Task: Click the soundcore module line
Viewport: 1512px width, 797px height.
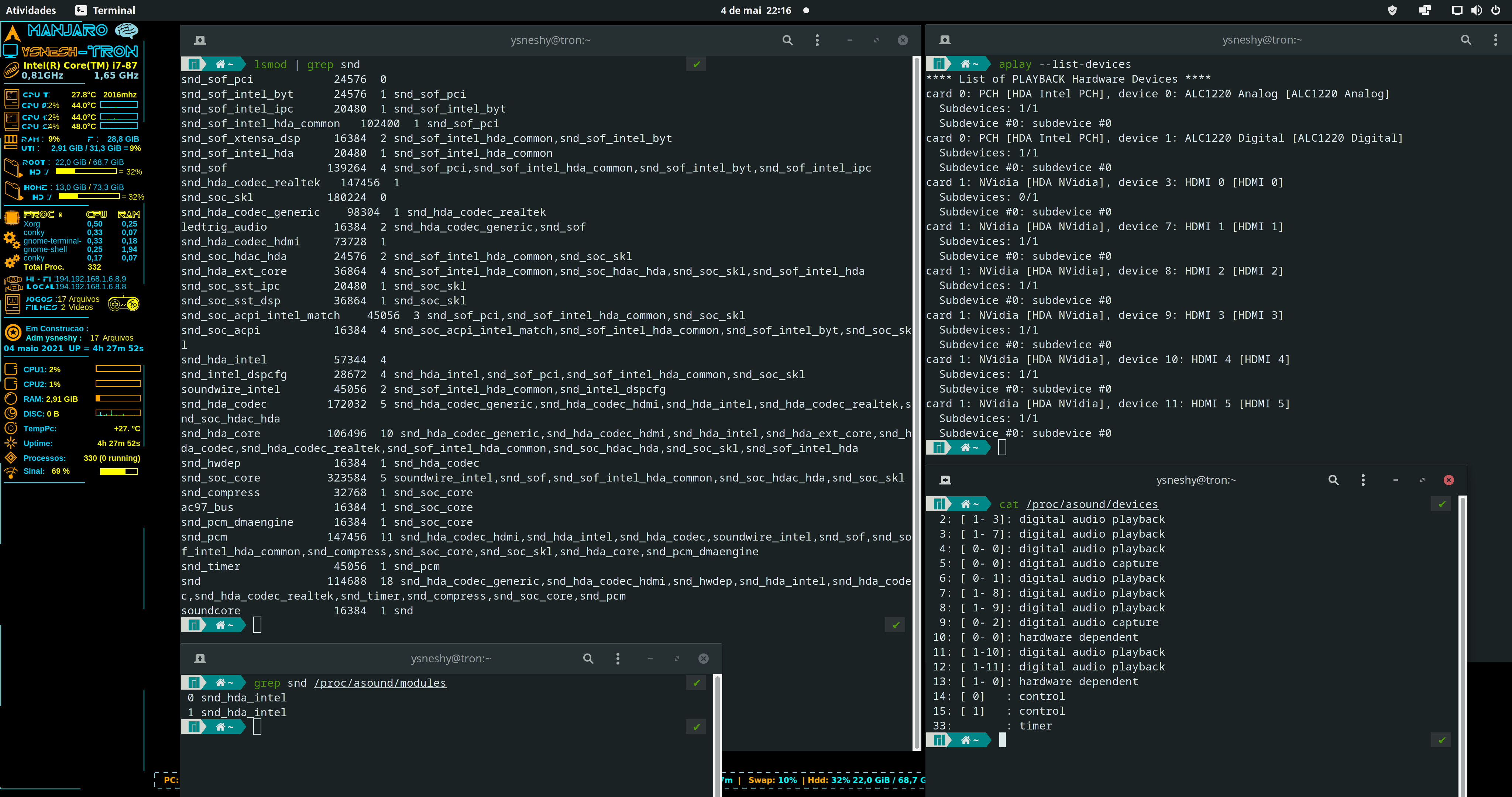Action: (296, 610)
